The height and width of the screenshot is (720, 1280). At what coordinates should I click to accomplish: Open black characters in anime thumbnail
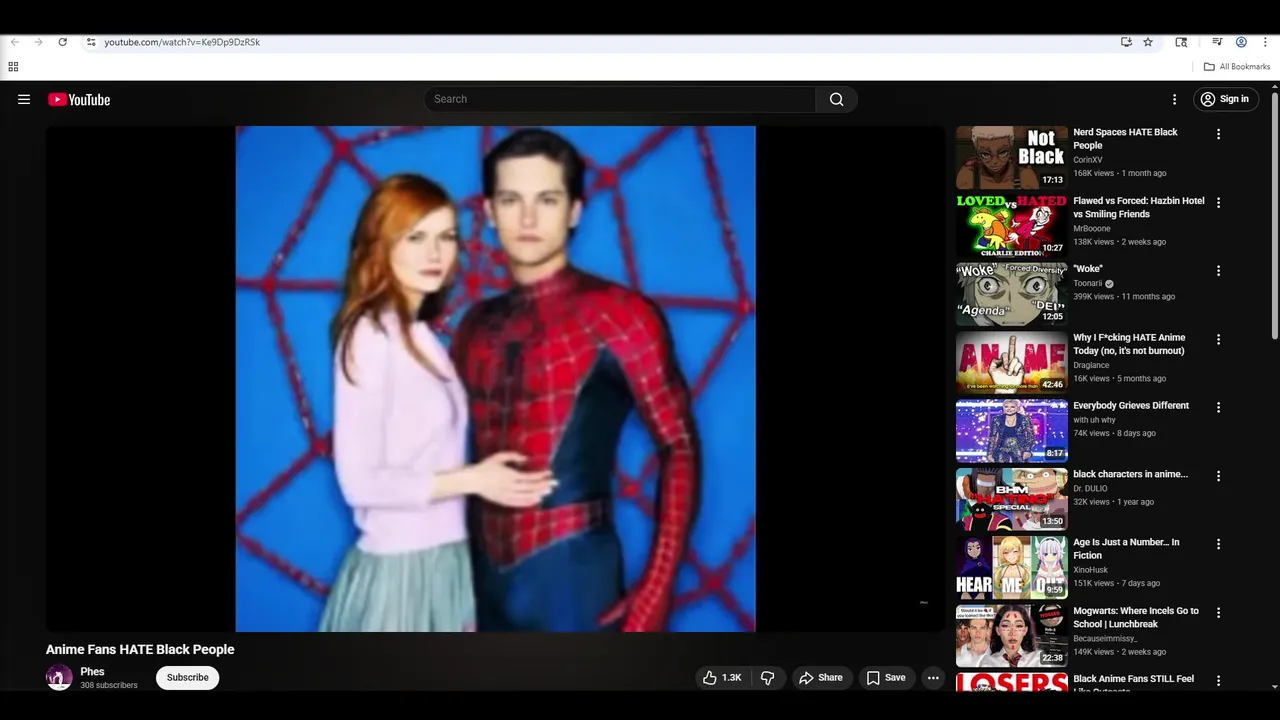tap(1011, 499)
